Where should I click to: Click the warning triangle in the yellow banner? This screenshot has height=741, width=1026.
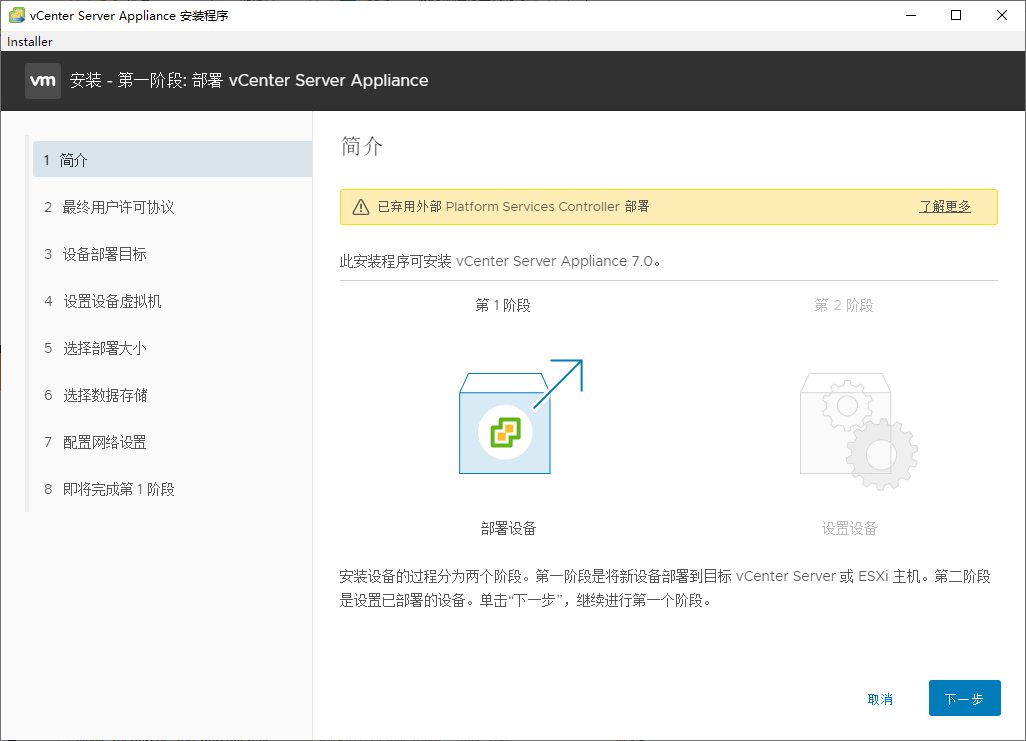click(361, 205)
